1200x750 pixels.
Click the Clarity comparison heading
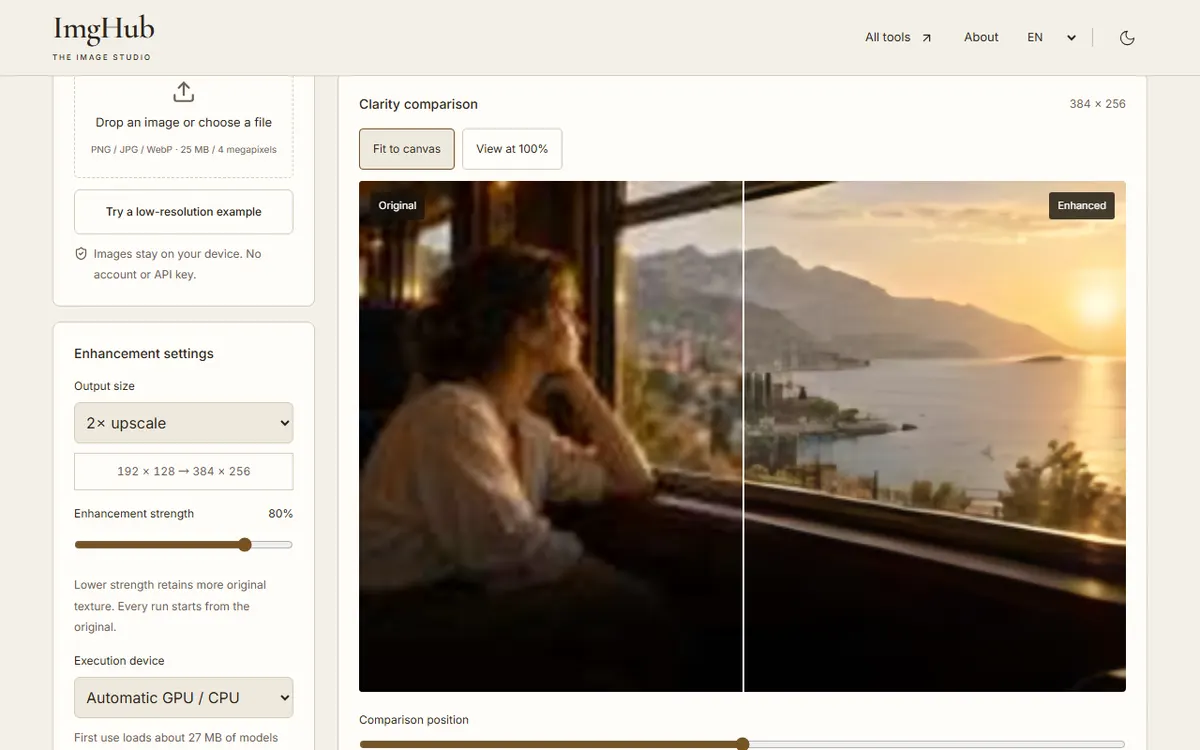[419, 104]
